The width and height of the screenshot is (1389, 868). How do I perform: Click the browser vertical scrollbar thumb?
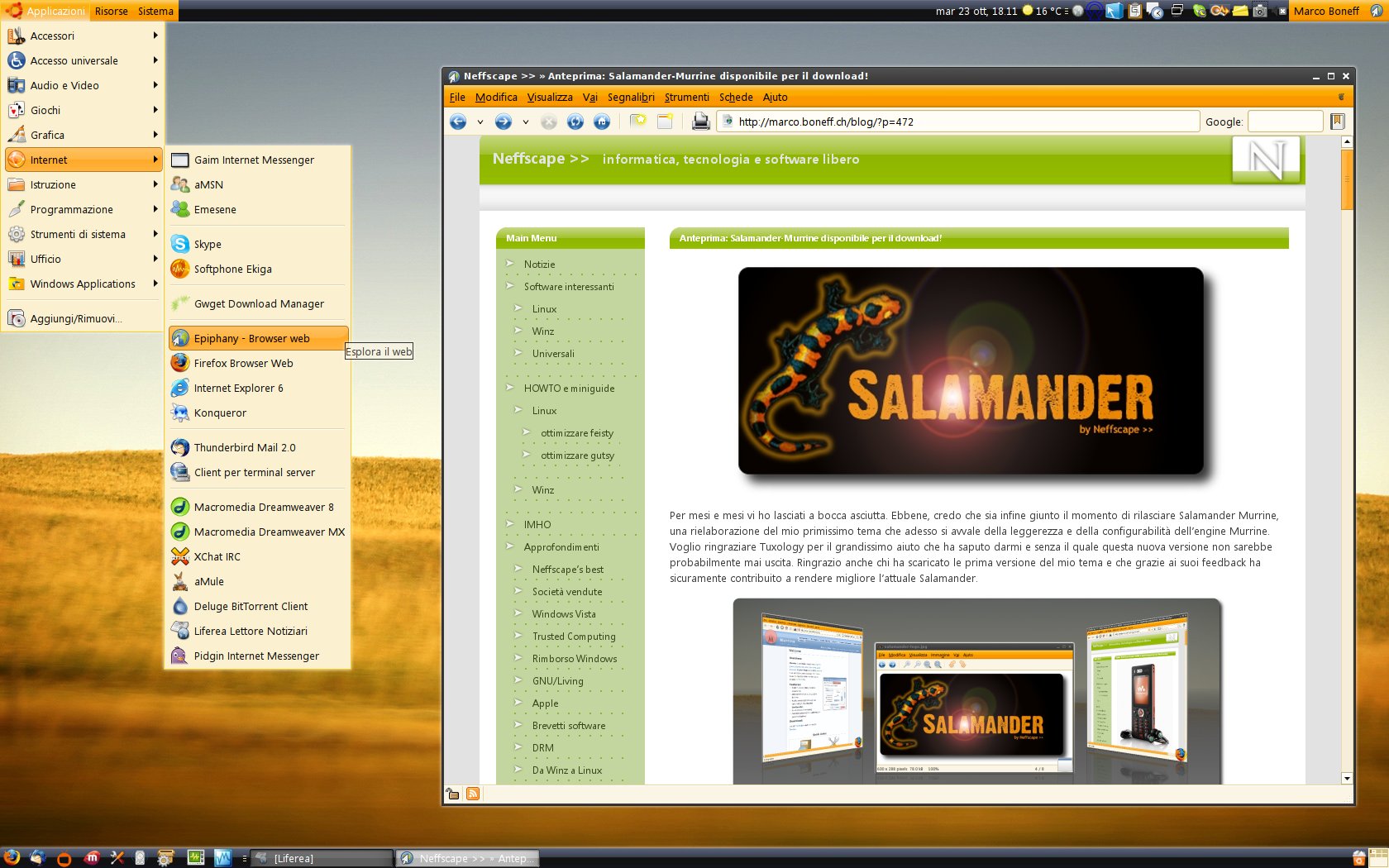1347,179
